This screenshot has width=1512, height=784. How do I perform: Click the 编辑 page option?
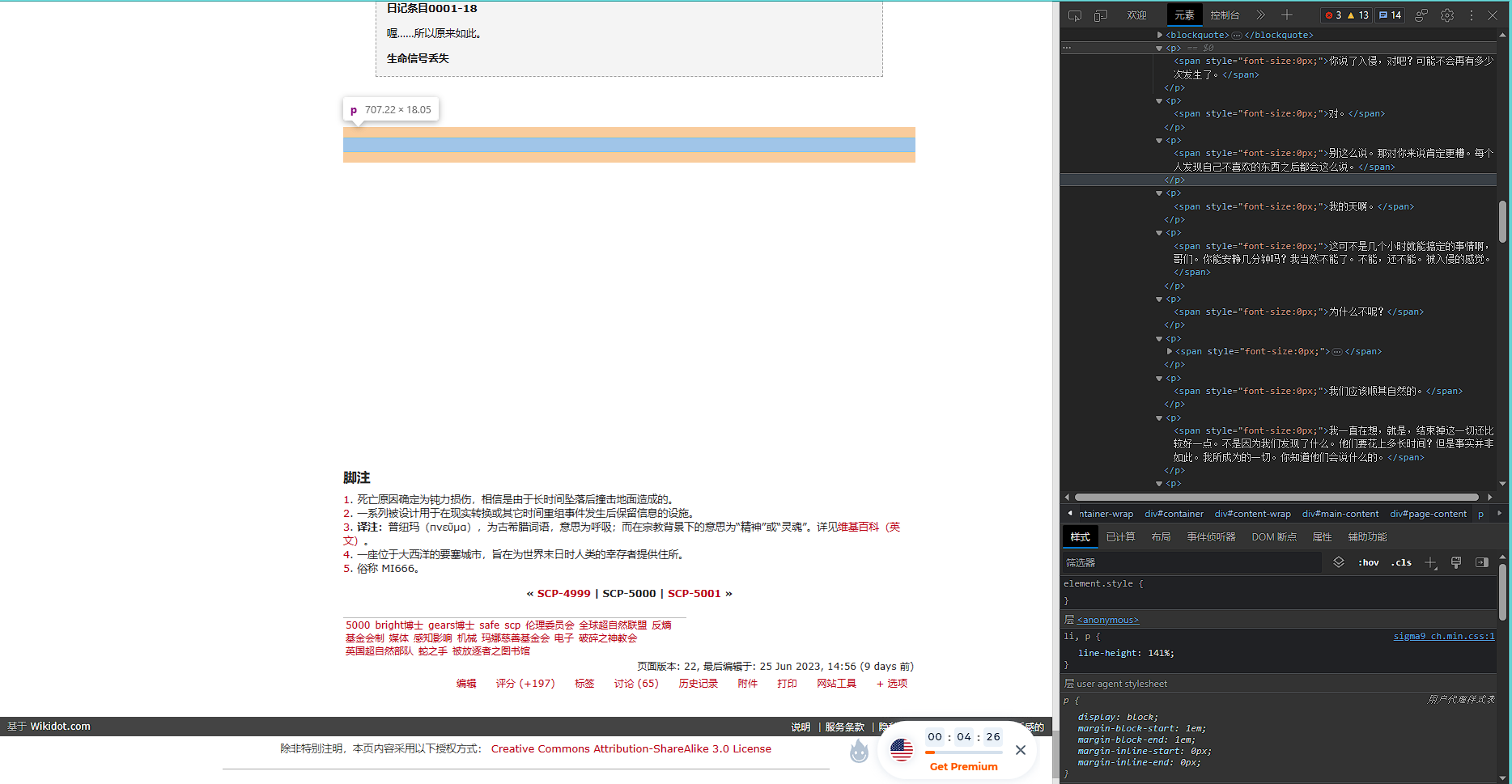point(466,684)
